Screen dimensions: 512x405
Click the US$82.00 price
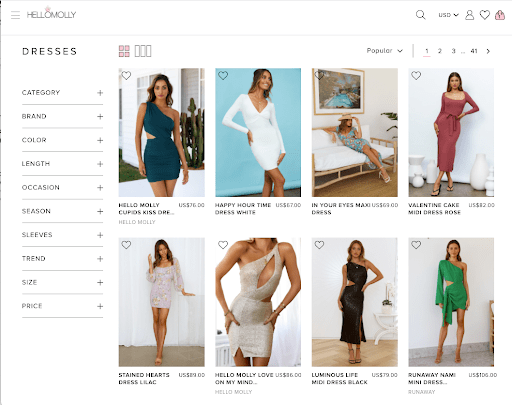click(x=482, y=205)
